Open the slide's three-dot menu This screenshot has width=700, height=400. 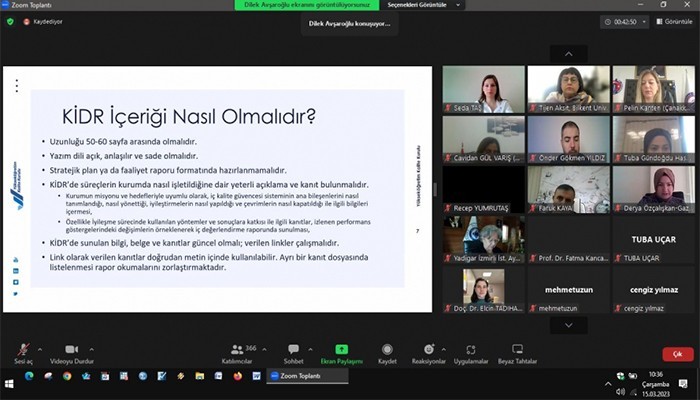point(16,86)
